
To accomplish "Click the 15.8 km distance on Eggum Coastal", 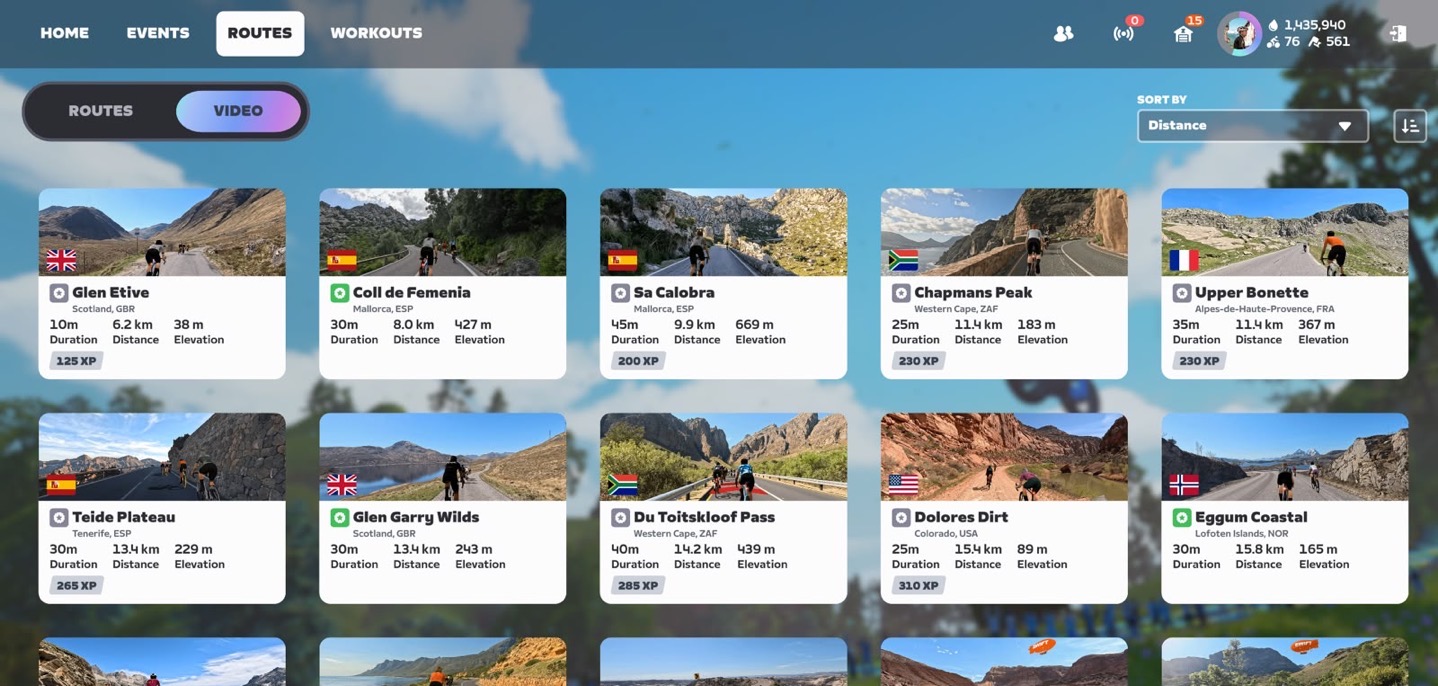I will (x=1259, y=550).
